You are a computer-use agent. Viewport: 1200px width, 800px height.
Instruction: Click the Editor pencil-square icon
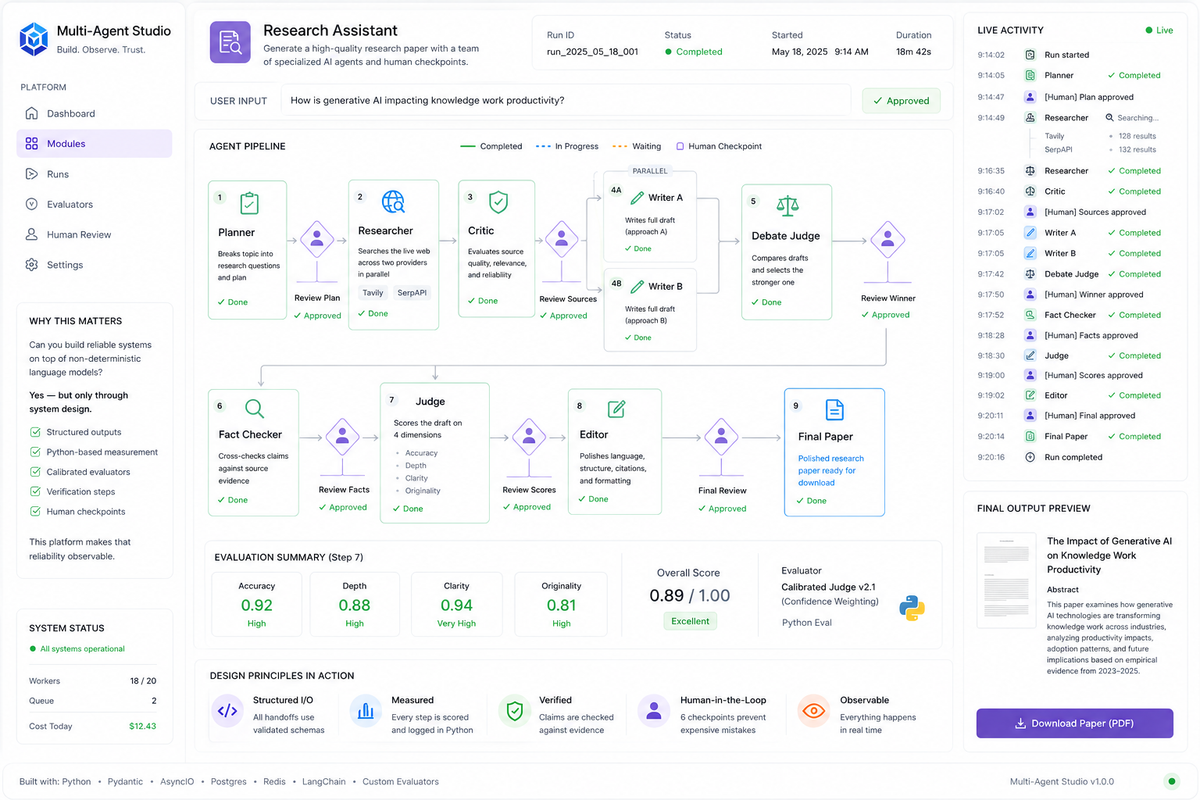tap(616, 408)
